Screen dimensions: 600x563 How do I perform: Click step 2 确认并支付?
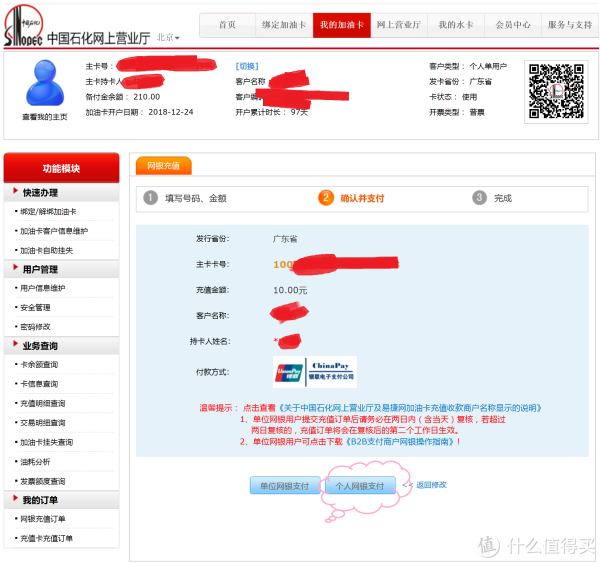[351, 198]
